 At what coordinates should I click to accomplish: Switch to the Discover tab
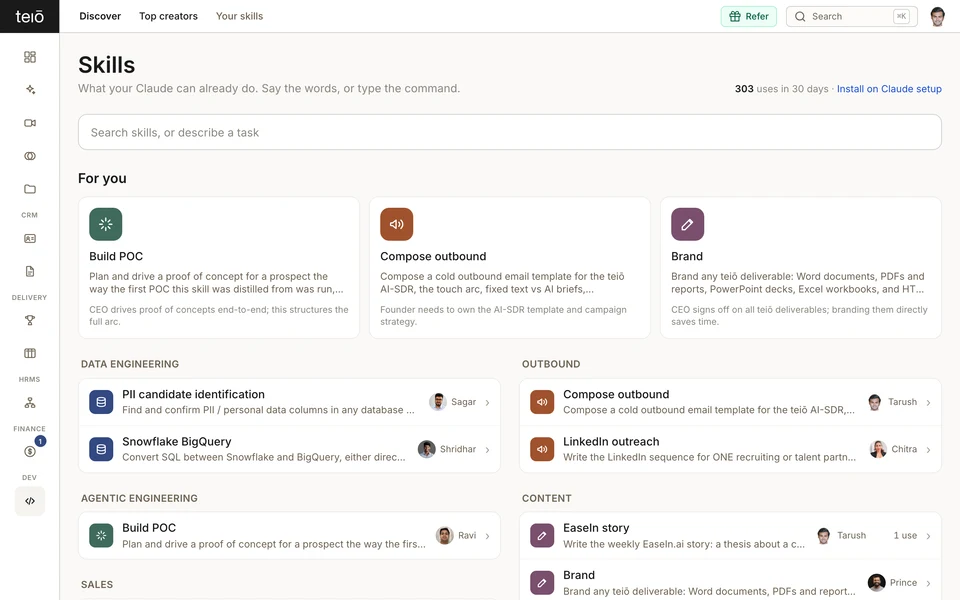100,17
